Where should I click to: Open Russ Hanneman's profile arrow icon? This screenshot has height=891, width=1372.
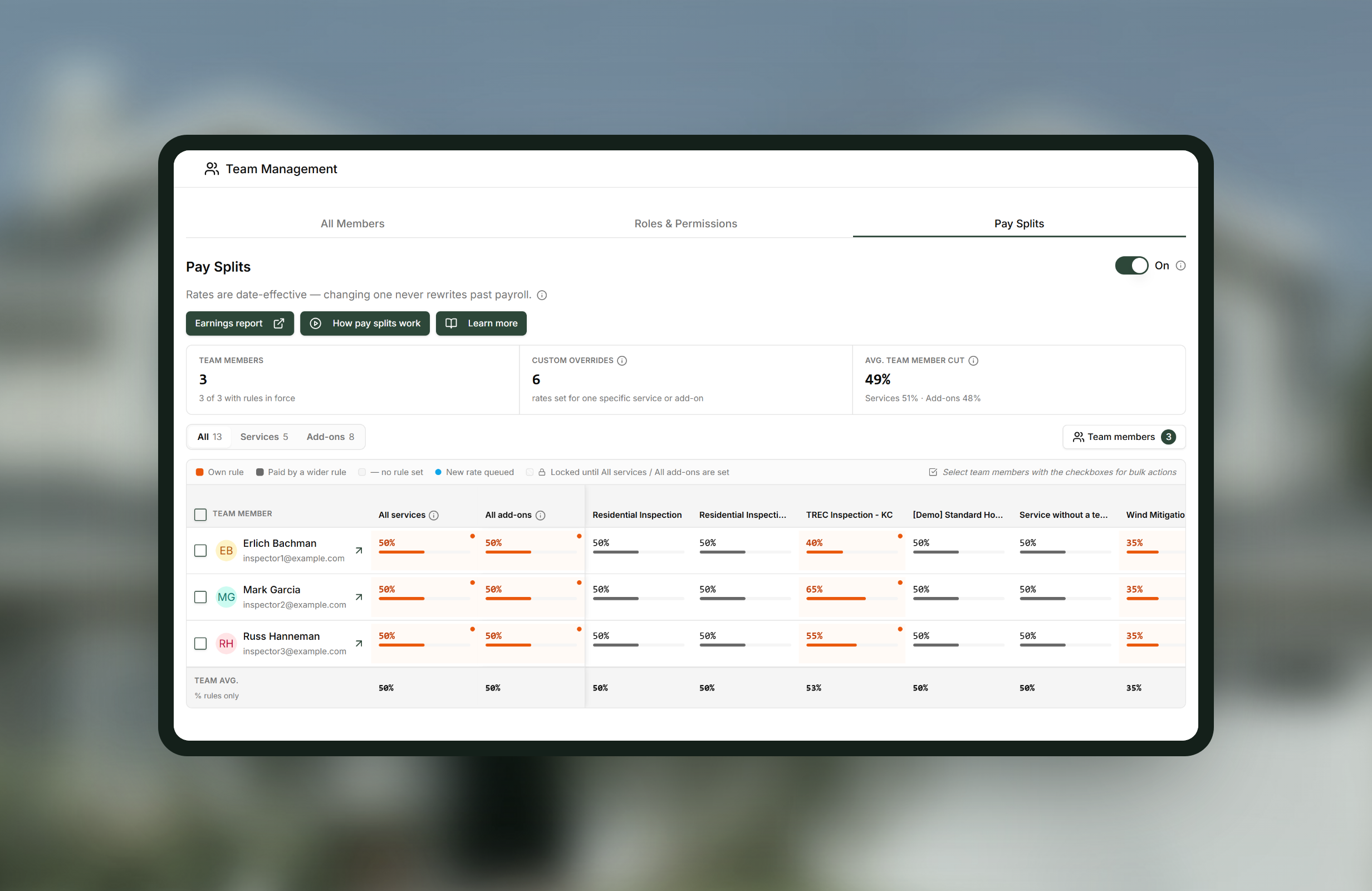pos(359,643)
